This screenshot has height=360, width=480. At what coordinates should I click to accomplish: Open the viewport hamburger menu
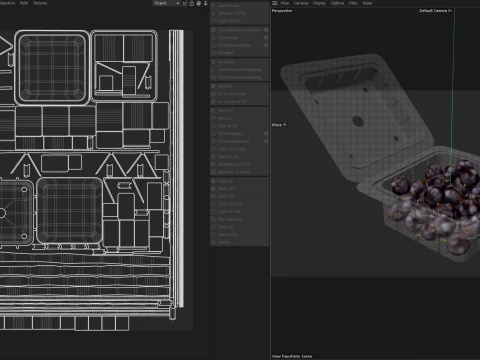click(274, 3)
